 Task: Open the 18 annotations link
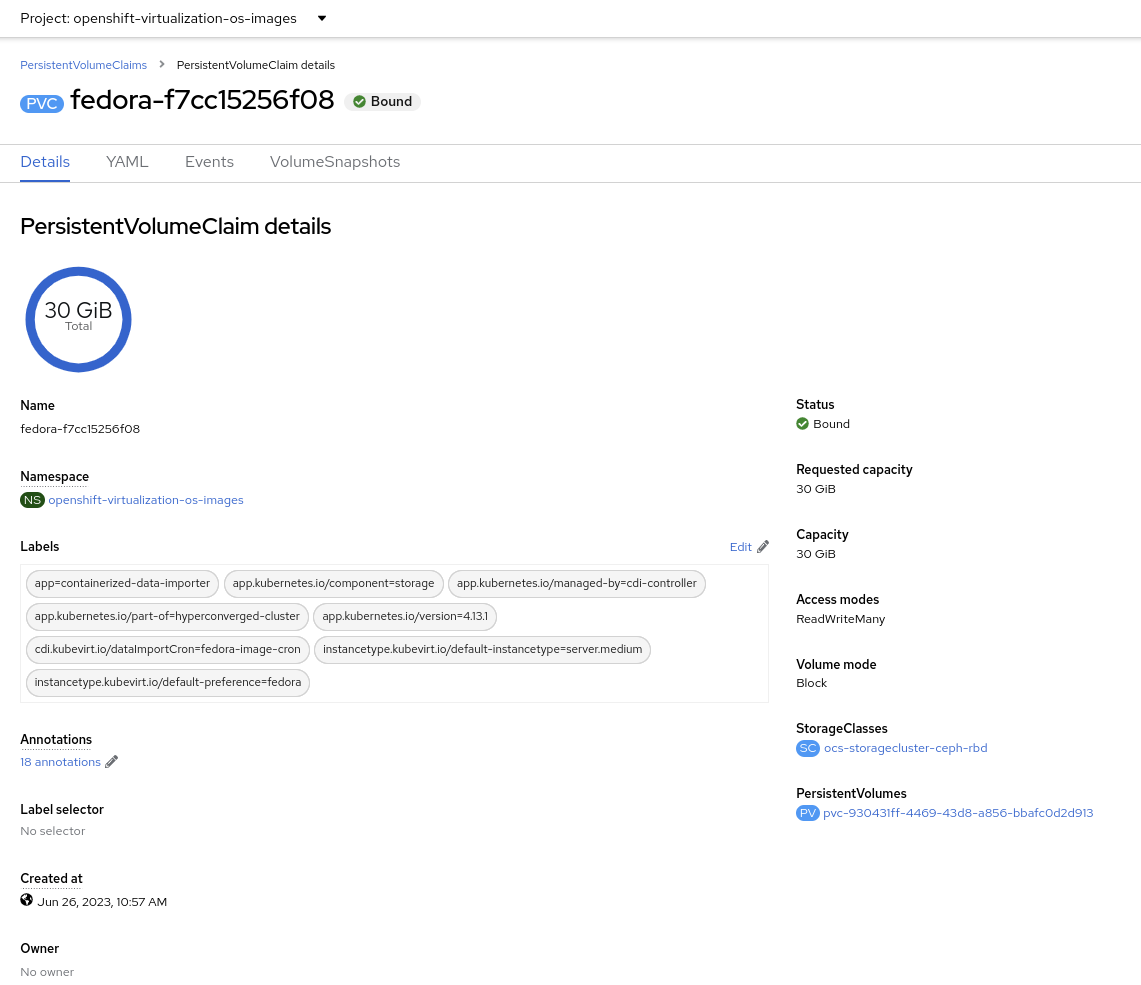60,762
